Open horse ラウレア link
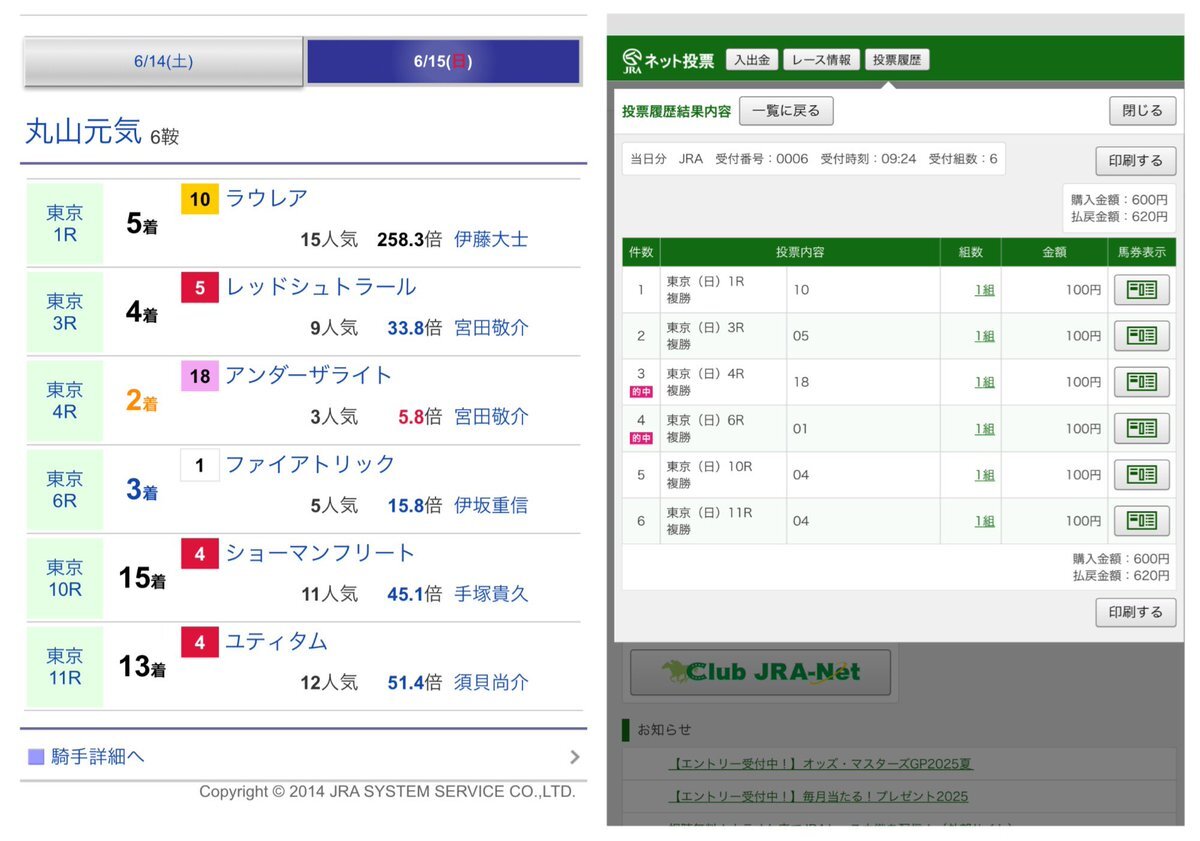The height and width of the screenshot is (841, 1200). point(267,199)
